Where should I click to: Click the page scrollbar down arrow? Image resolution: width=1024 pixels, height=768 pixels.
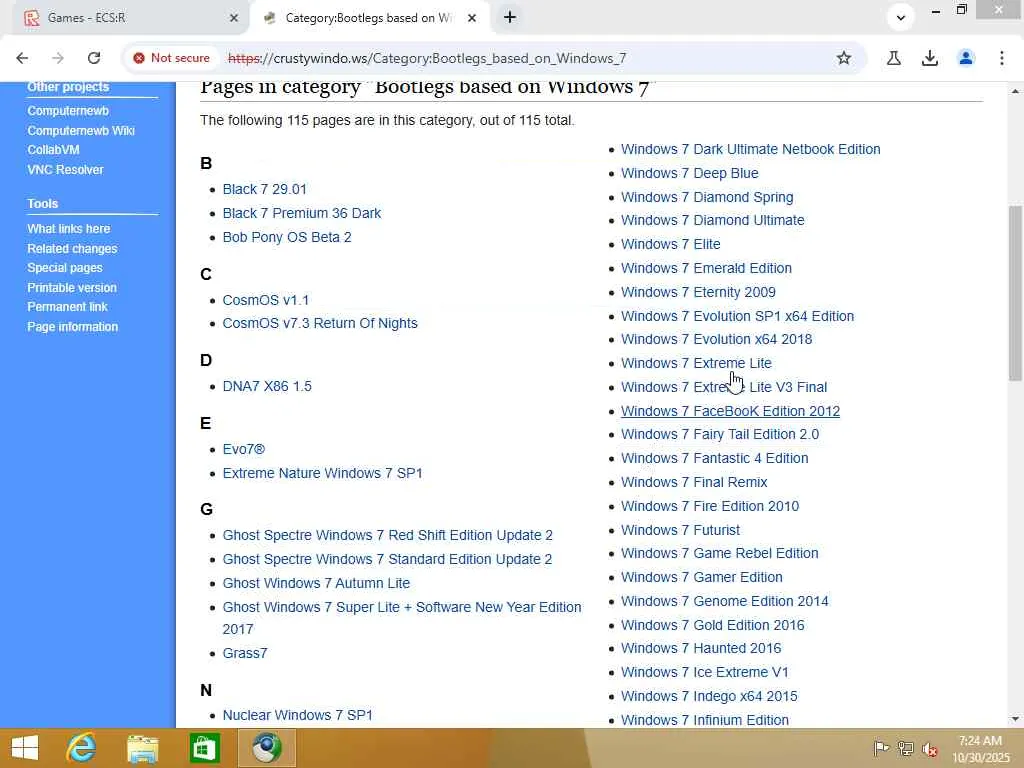pyautogui.click(x=1015, y=719)
